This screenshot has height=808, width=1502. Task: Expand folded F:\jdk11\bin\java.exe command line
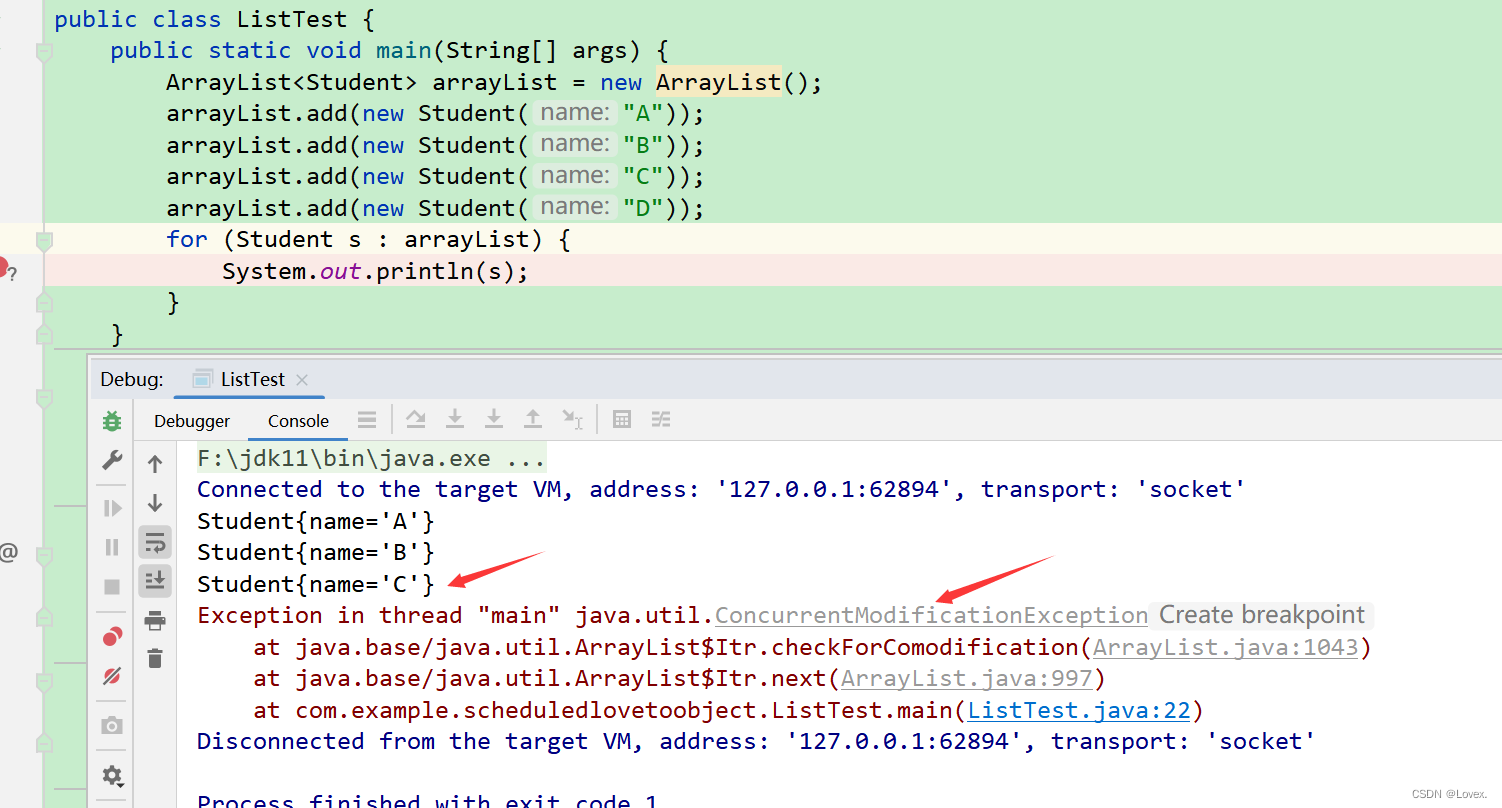[x=371, y=459]
